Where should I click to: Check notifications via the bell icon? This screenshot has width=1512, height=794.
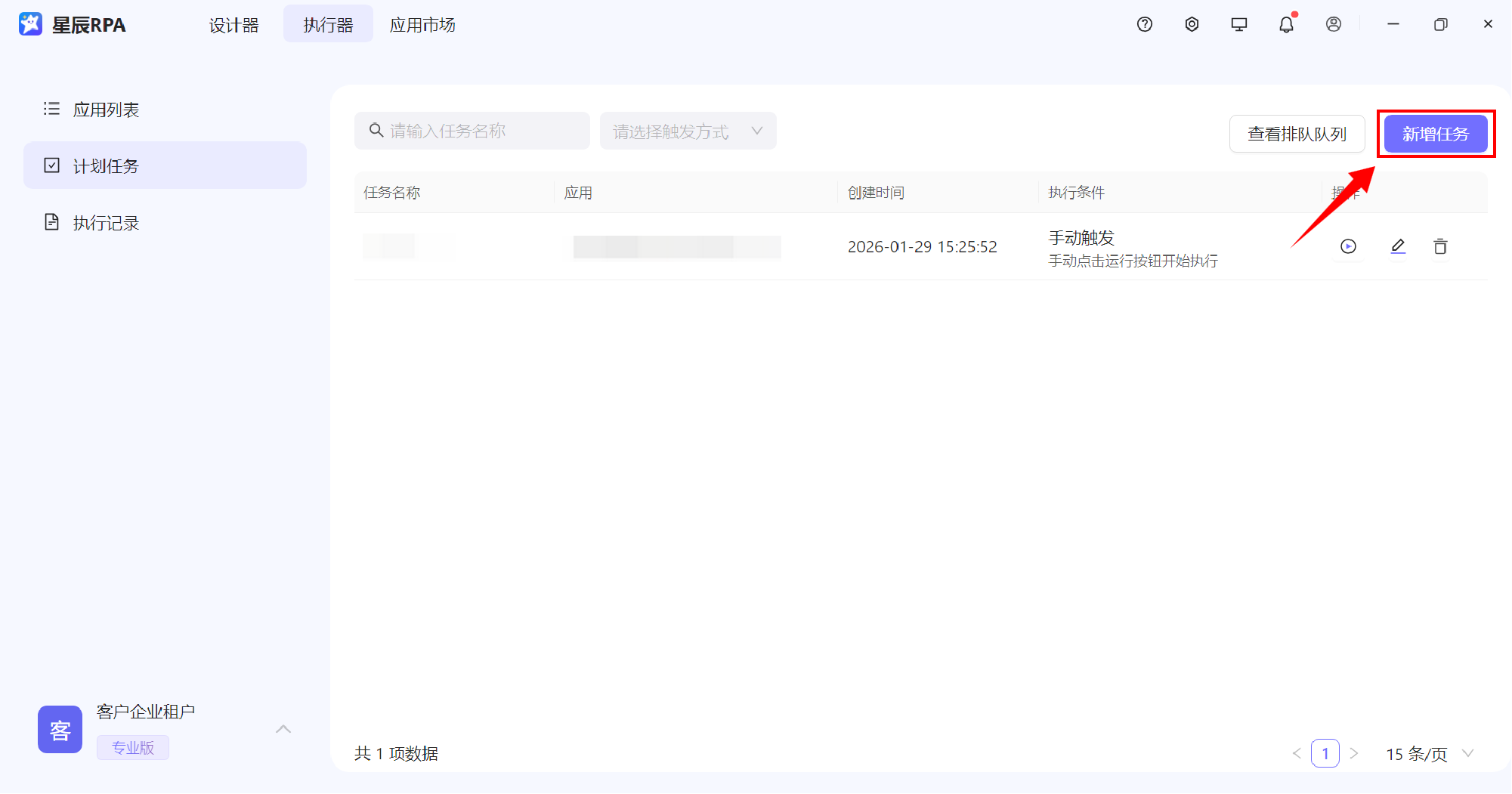1286,23
